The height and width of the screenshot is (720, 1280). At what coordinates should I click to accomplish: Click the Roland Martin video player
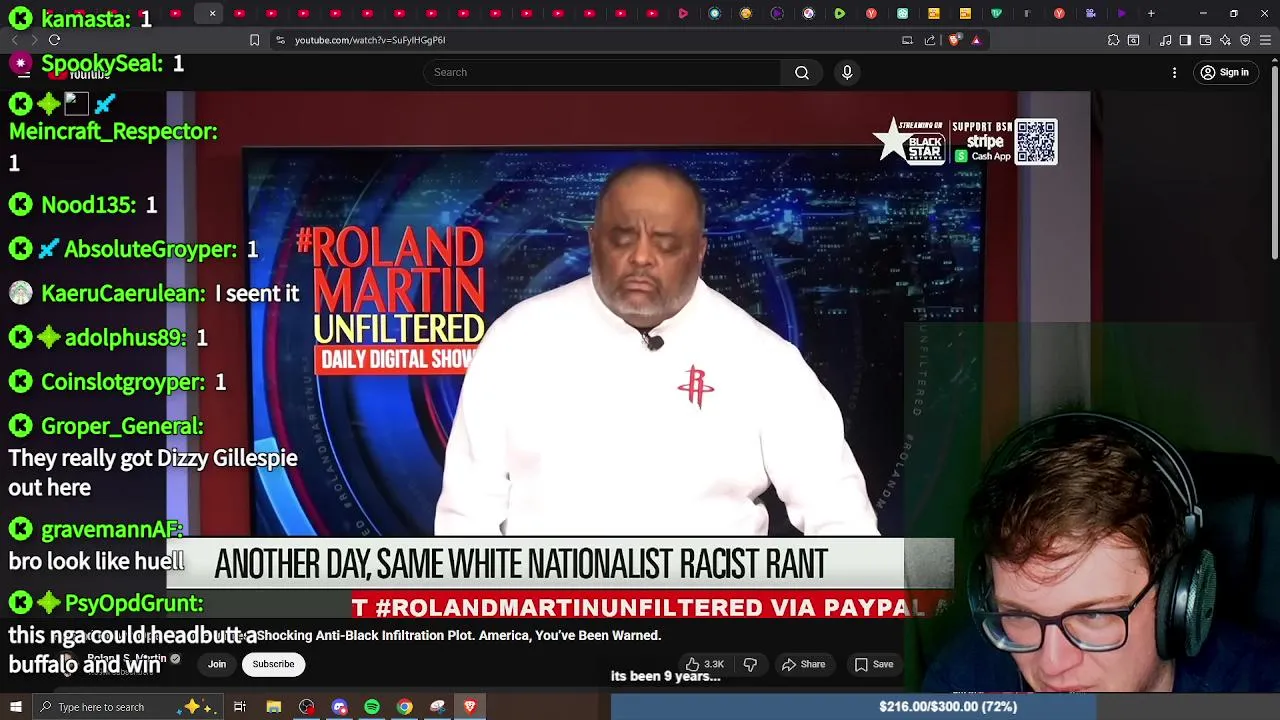coord(628,355)
